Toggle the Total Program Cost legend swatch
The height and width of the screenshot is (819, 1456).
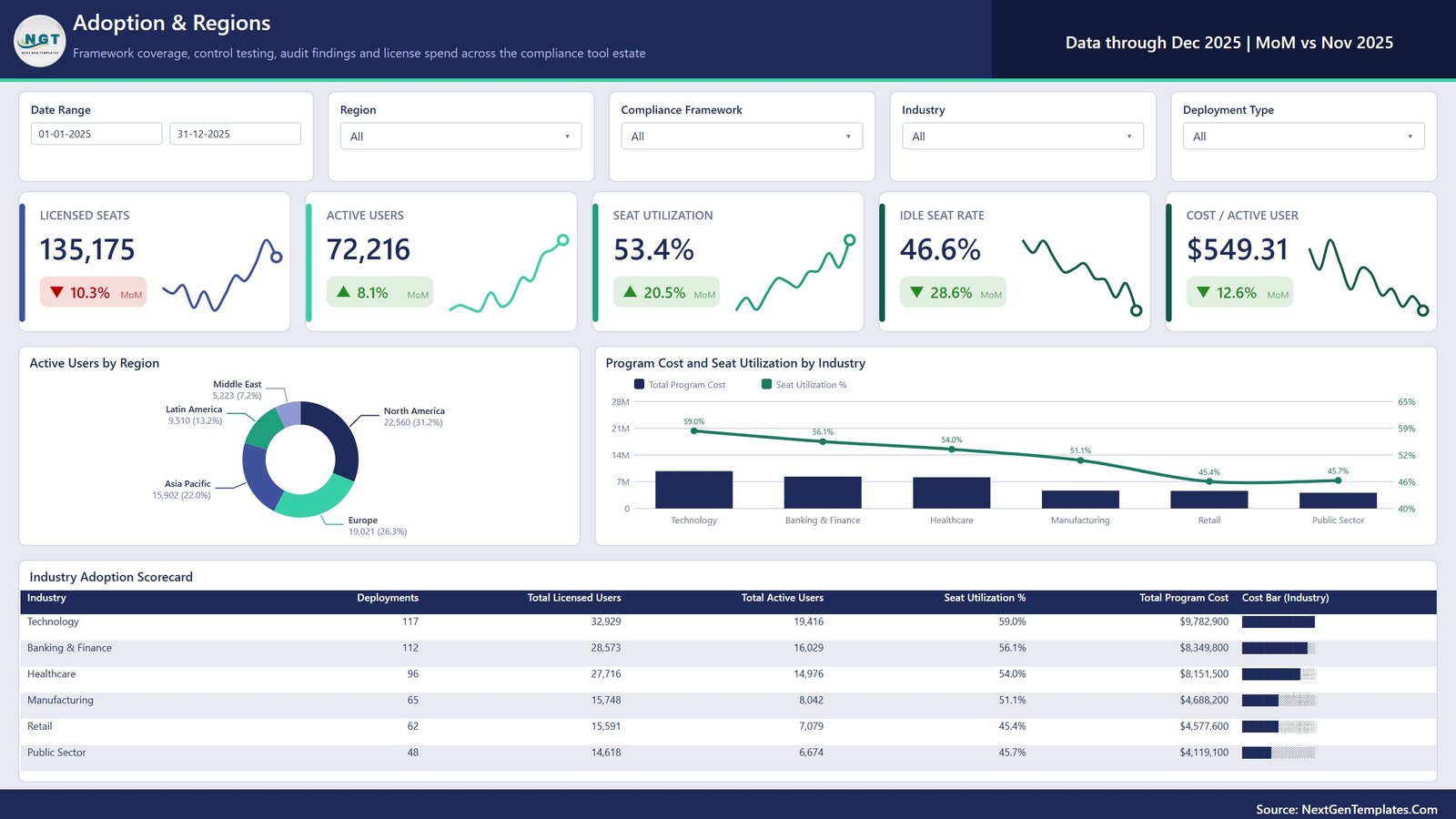click(639, 385)
